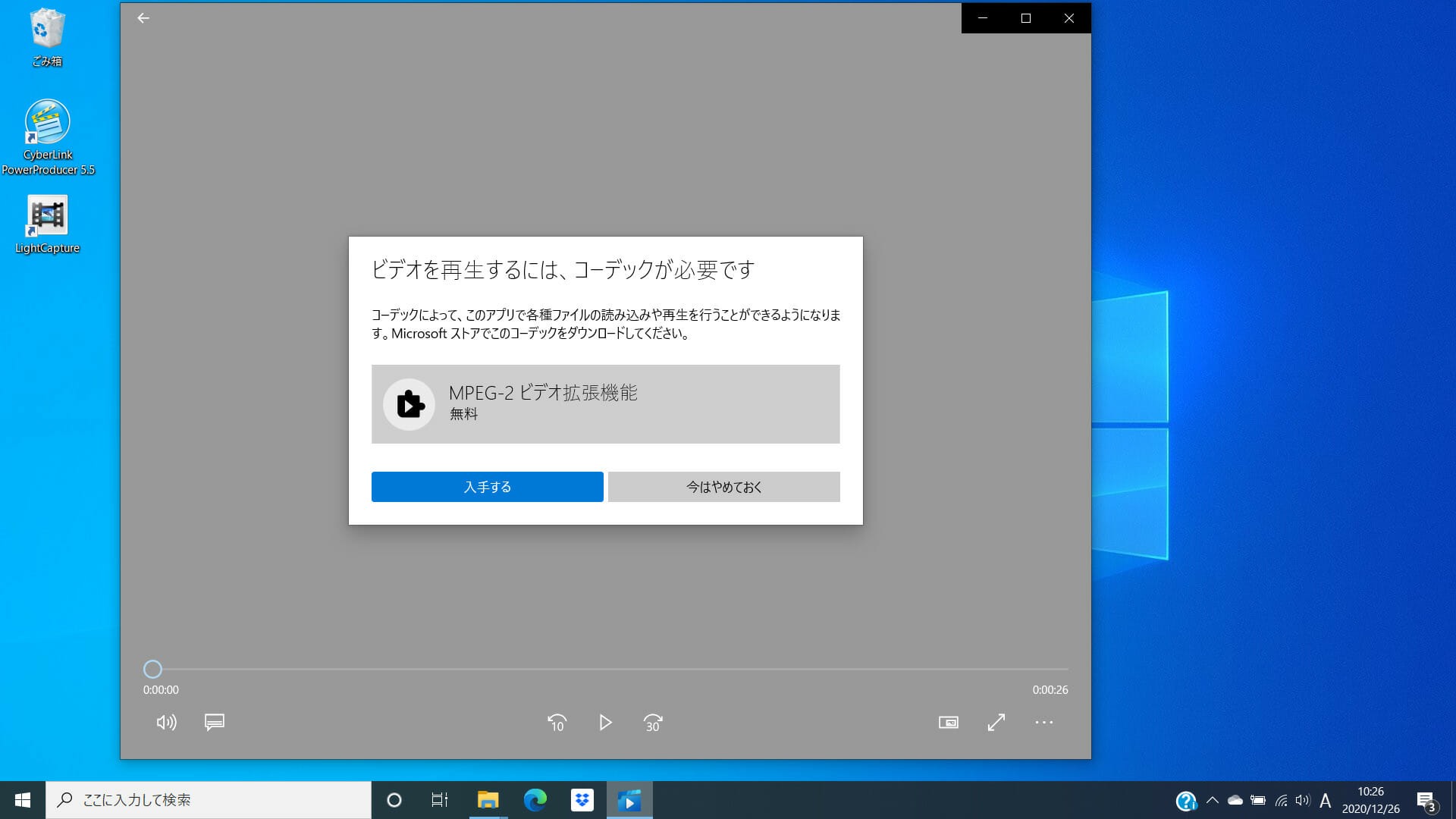Minimize the video player window
The width and height of the screenshot is (1456, 819).
pos(983,18)
